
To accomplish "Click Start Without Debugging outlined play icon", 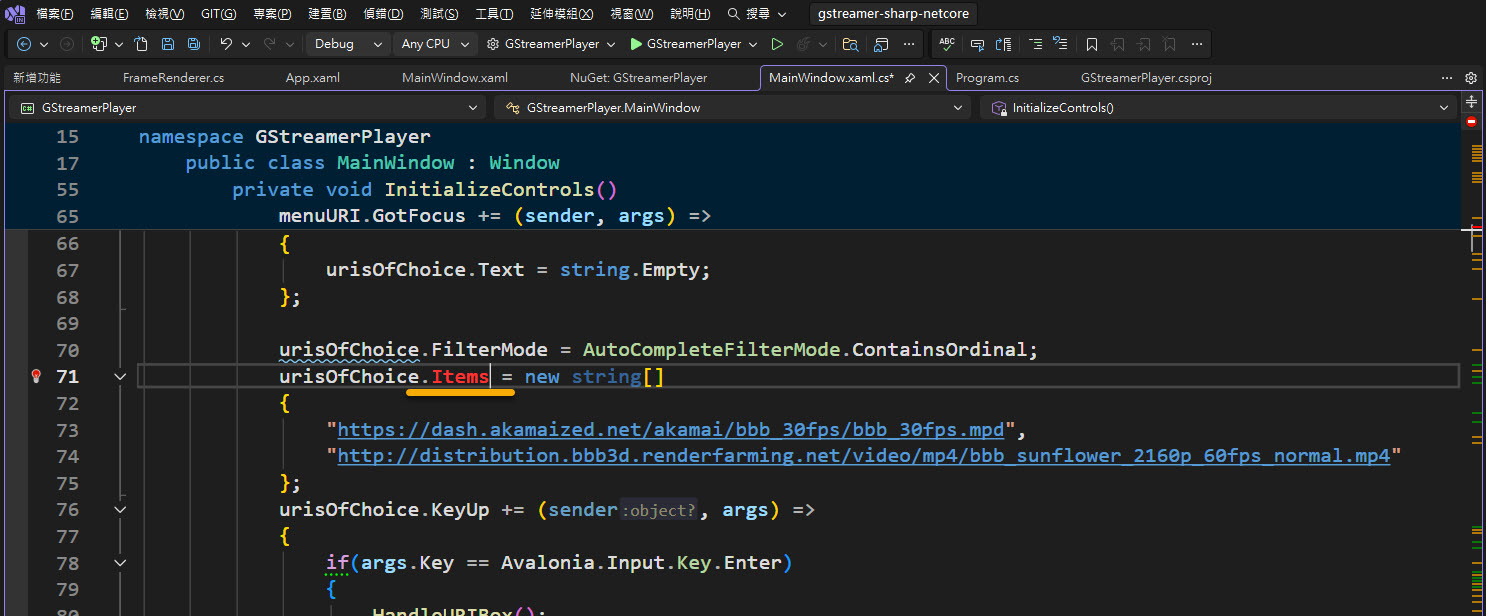I will pyautogui.click(x=777, y=44).
